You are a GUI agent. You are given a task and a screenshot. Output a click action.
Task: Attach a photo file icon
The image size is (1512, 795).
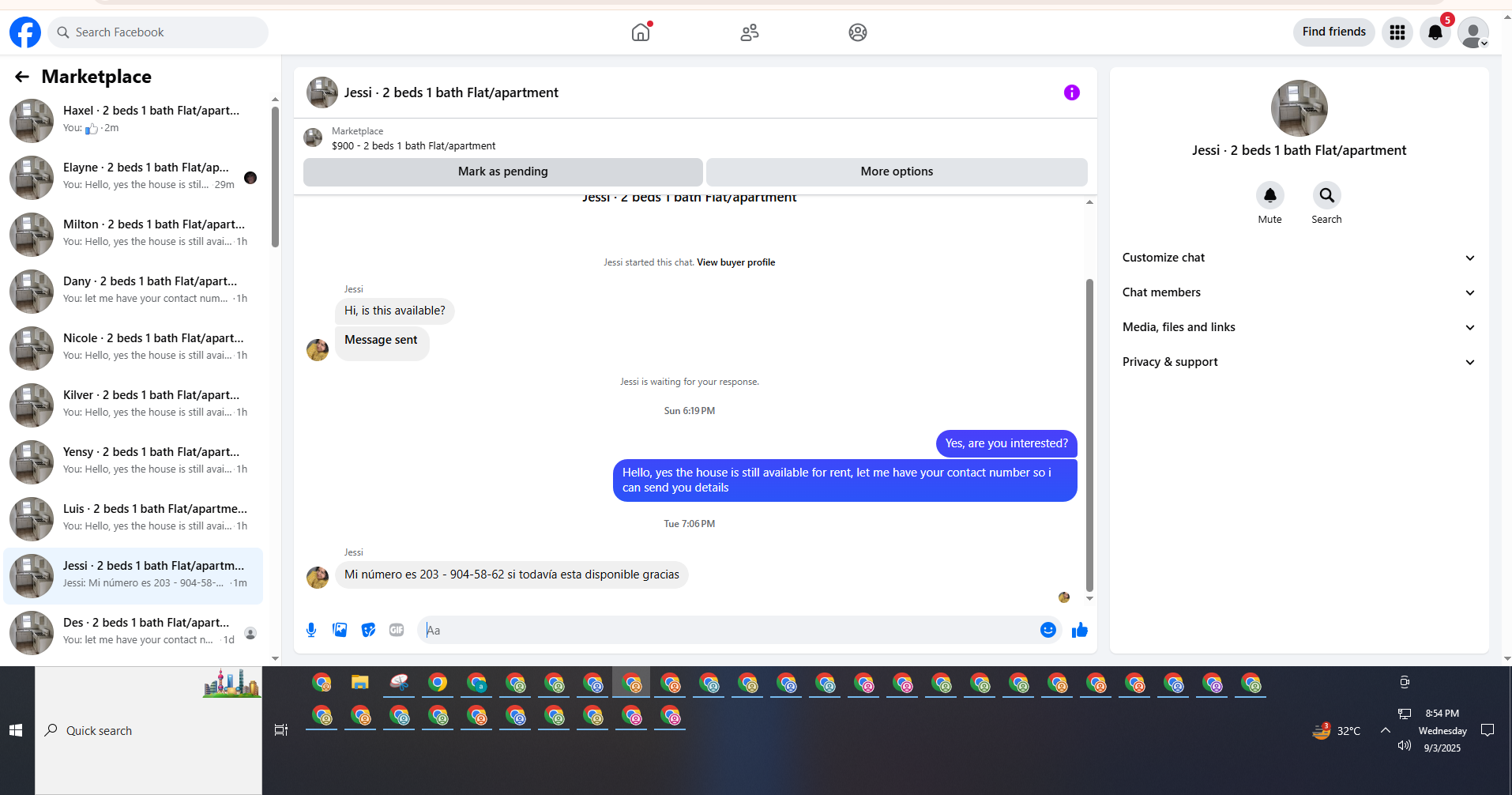(340, 630)
